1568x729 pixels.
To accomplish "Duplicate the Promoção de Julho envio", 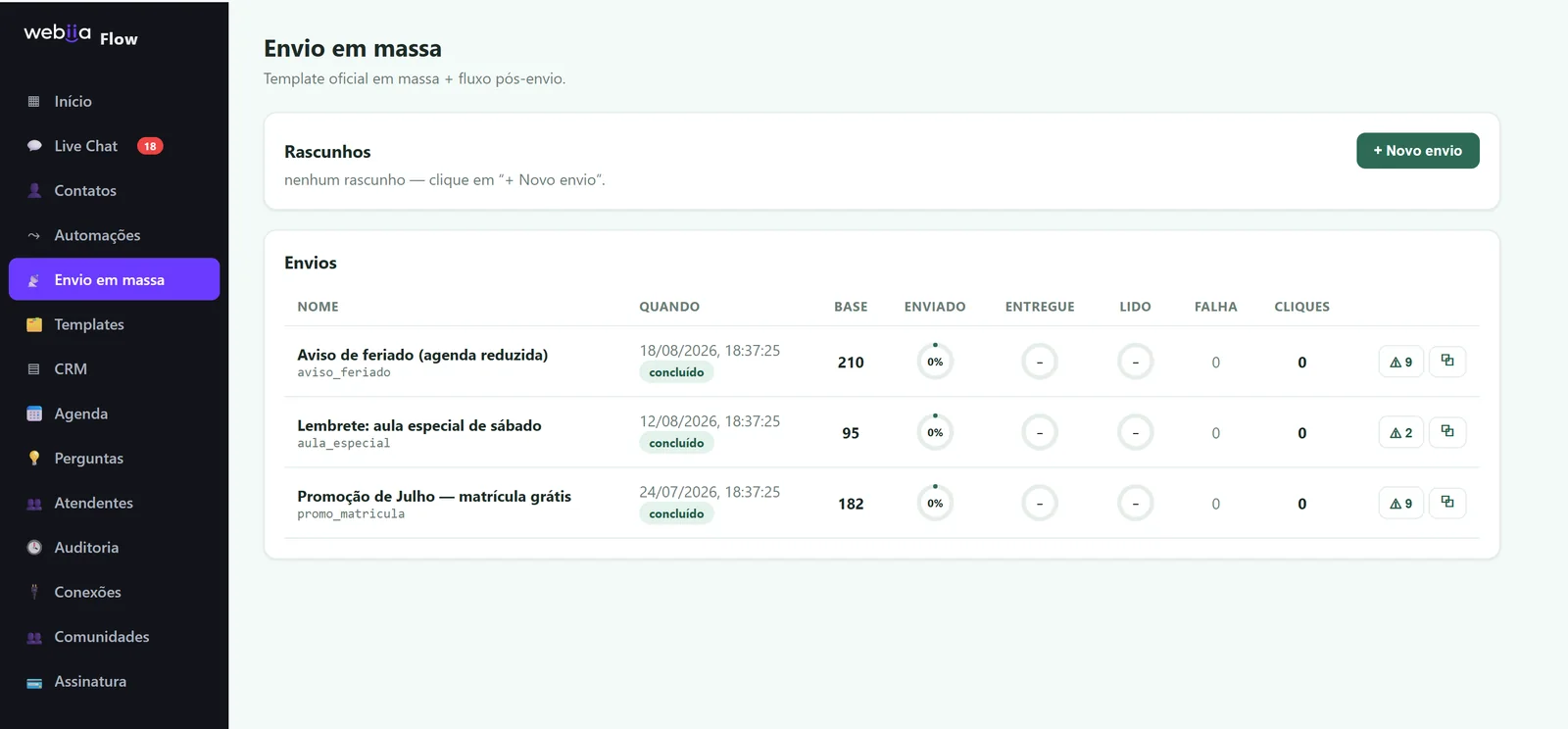I will click(x=1447, y=503).
